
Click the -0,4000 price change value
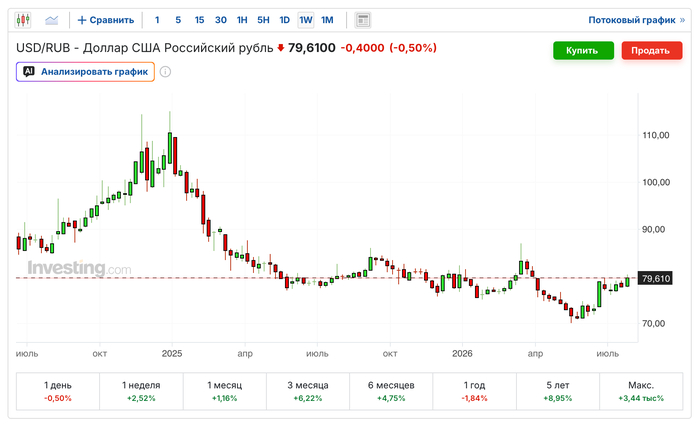coord(362,48)
